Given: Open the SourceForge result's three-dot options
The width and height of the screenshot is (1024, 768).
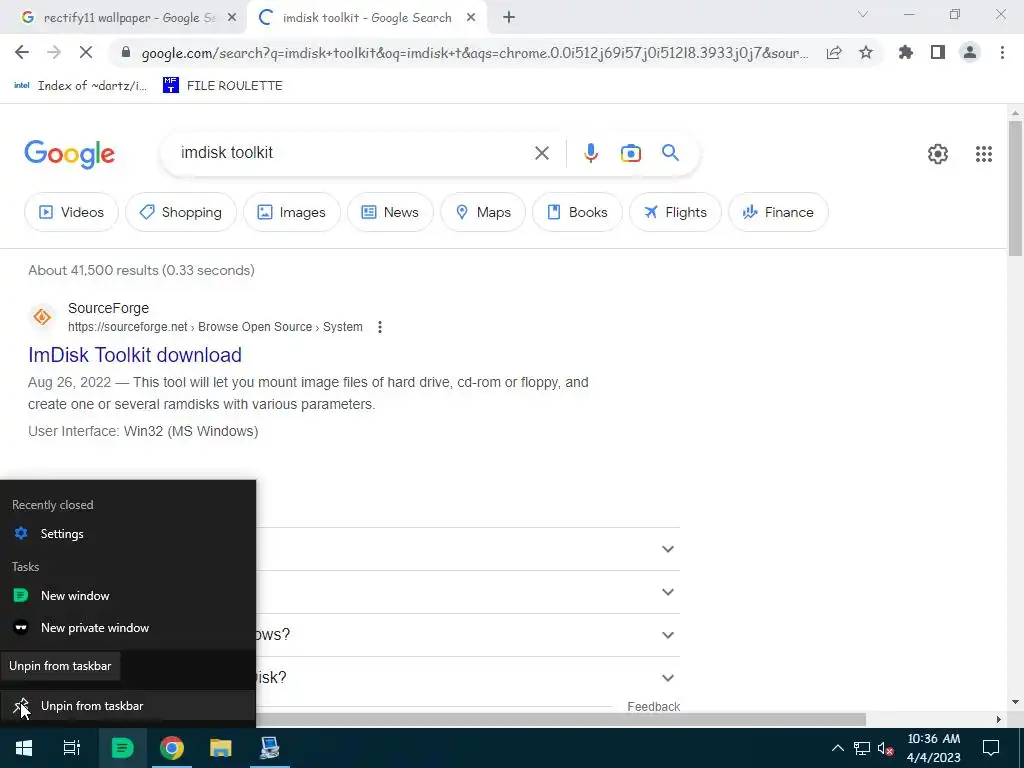Looking at the screenshot, I should 380,327.
